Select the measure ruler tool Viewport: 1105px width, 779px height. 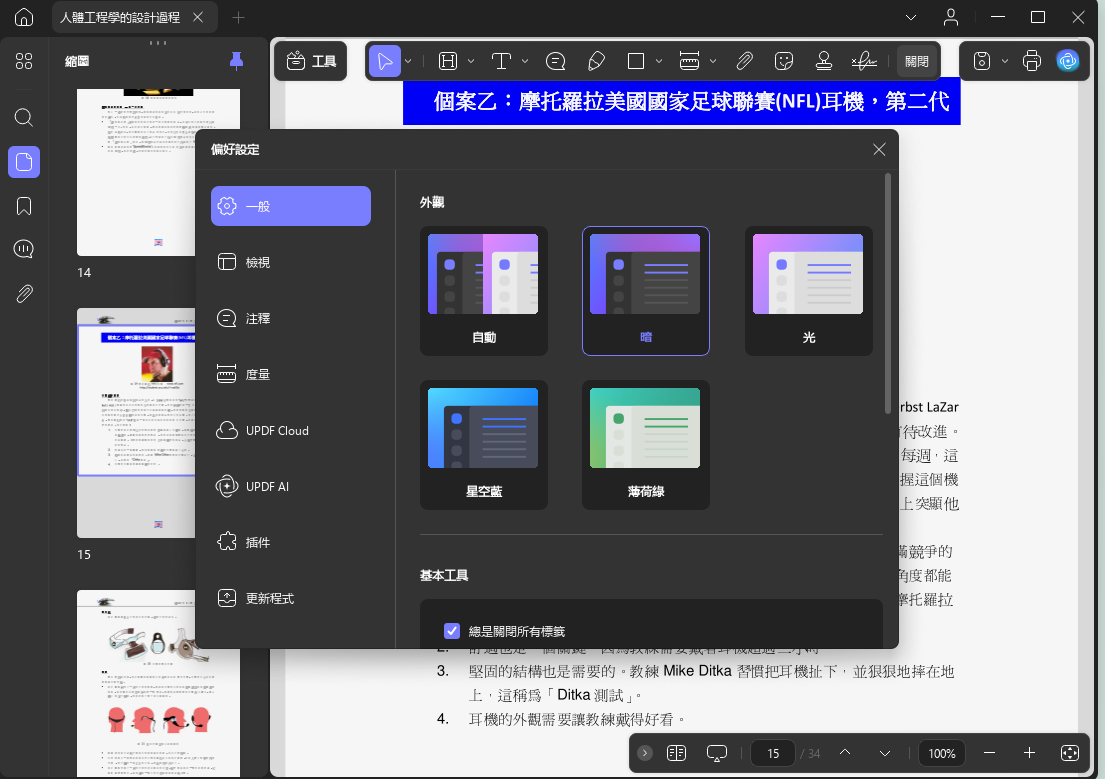click(689, 61)
